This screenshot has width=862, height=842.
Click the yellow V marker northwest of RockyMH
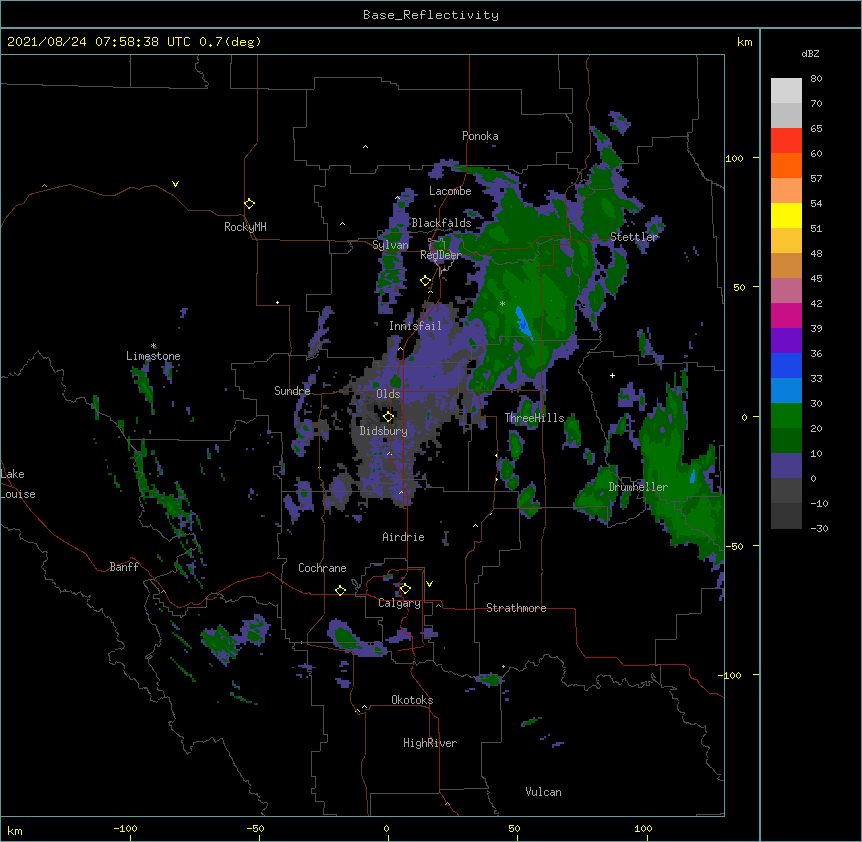[x=175, y=184]
